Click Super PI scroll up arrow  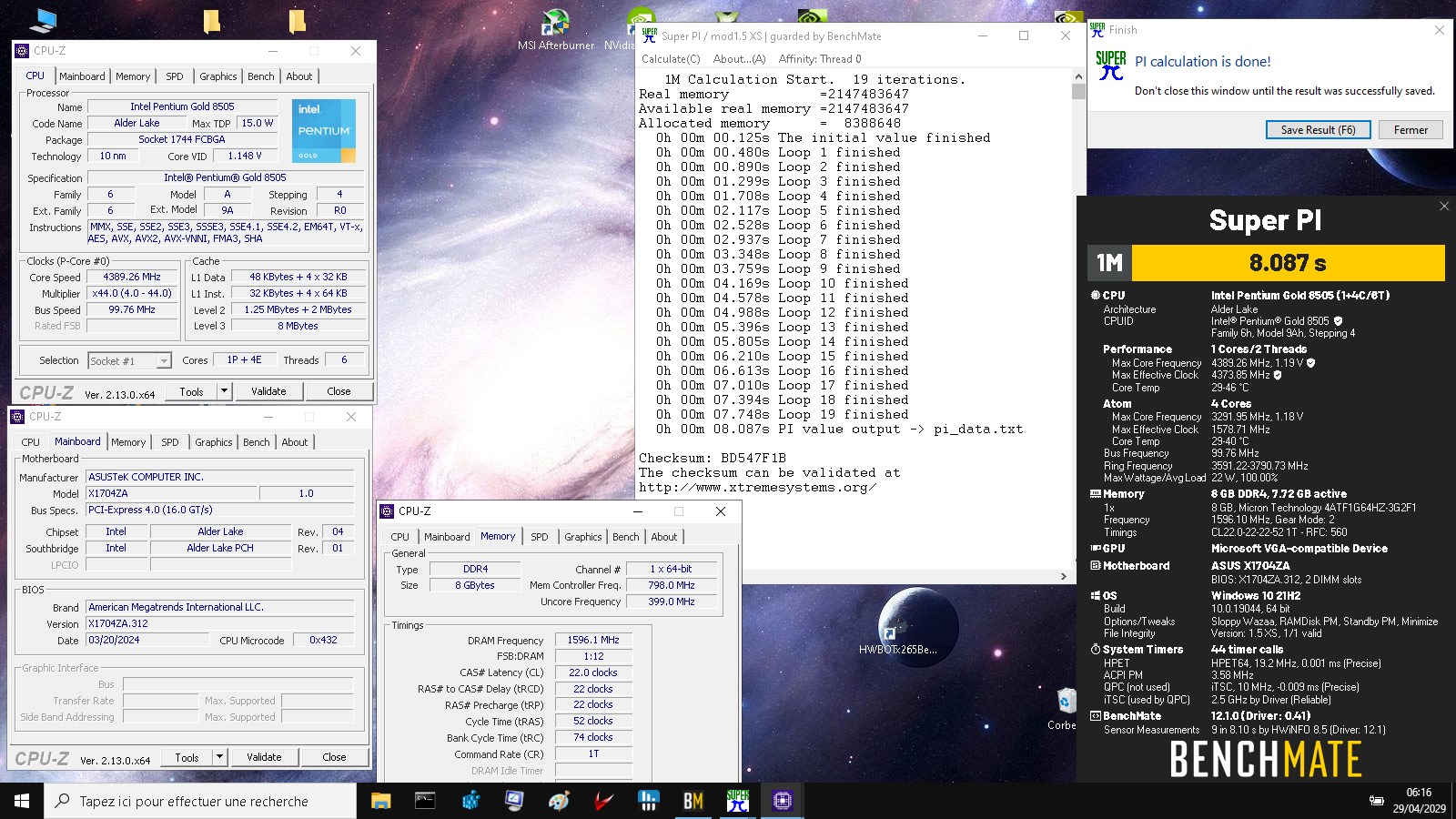[1078, 76]
